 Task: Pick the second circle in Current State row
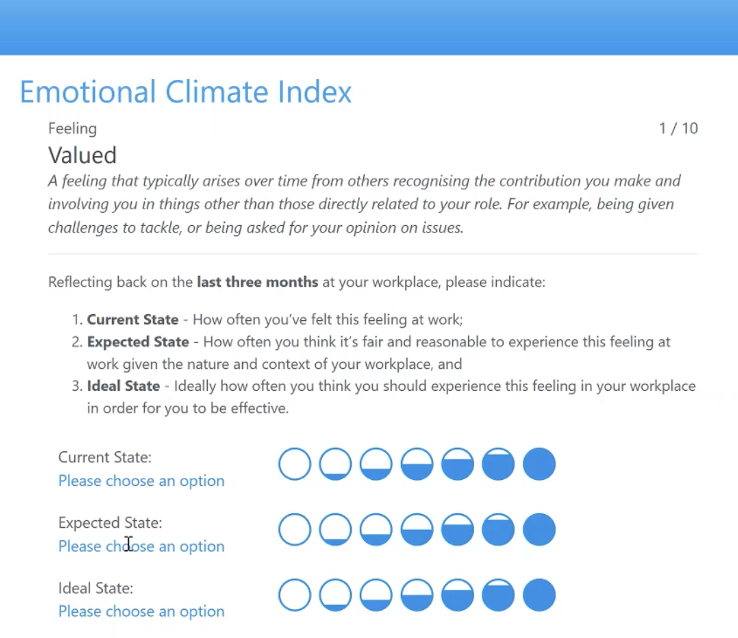(336, 464)
